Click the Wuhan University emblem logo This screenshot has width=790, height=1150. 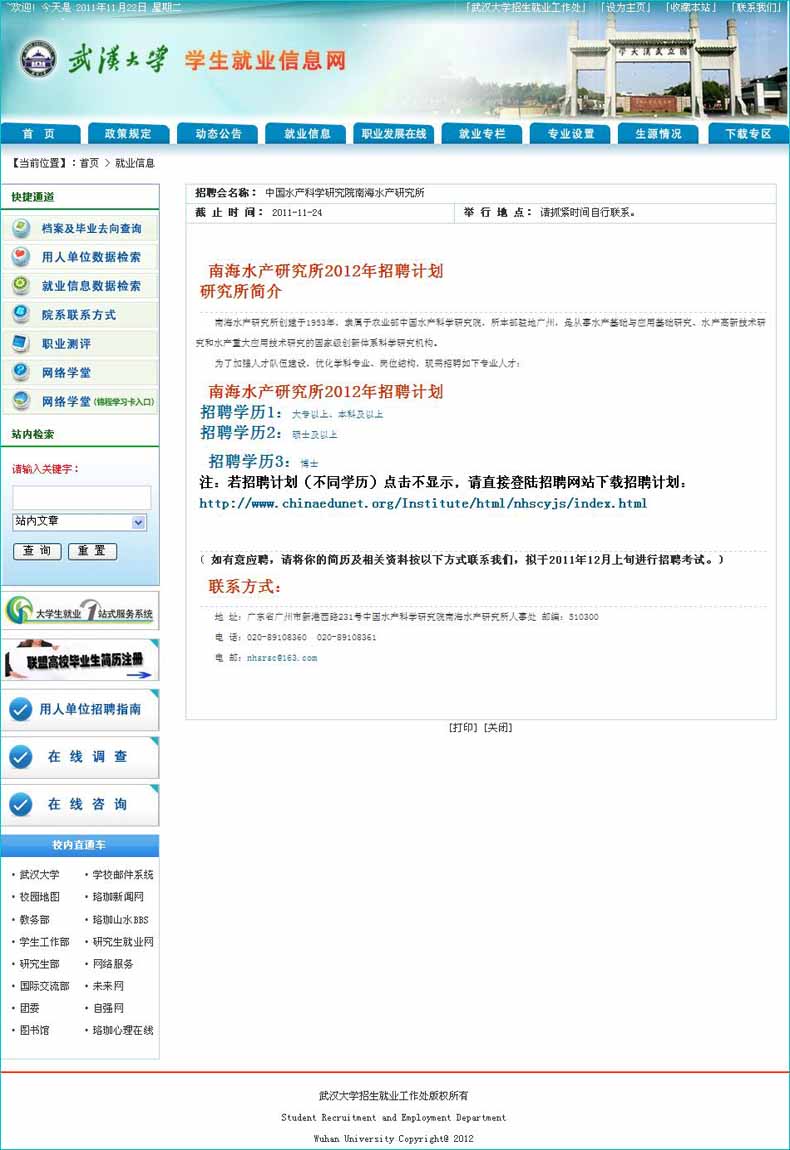point(38,59)
